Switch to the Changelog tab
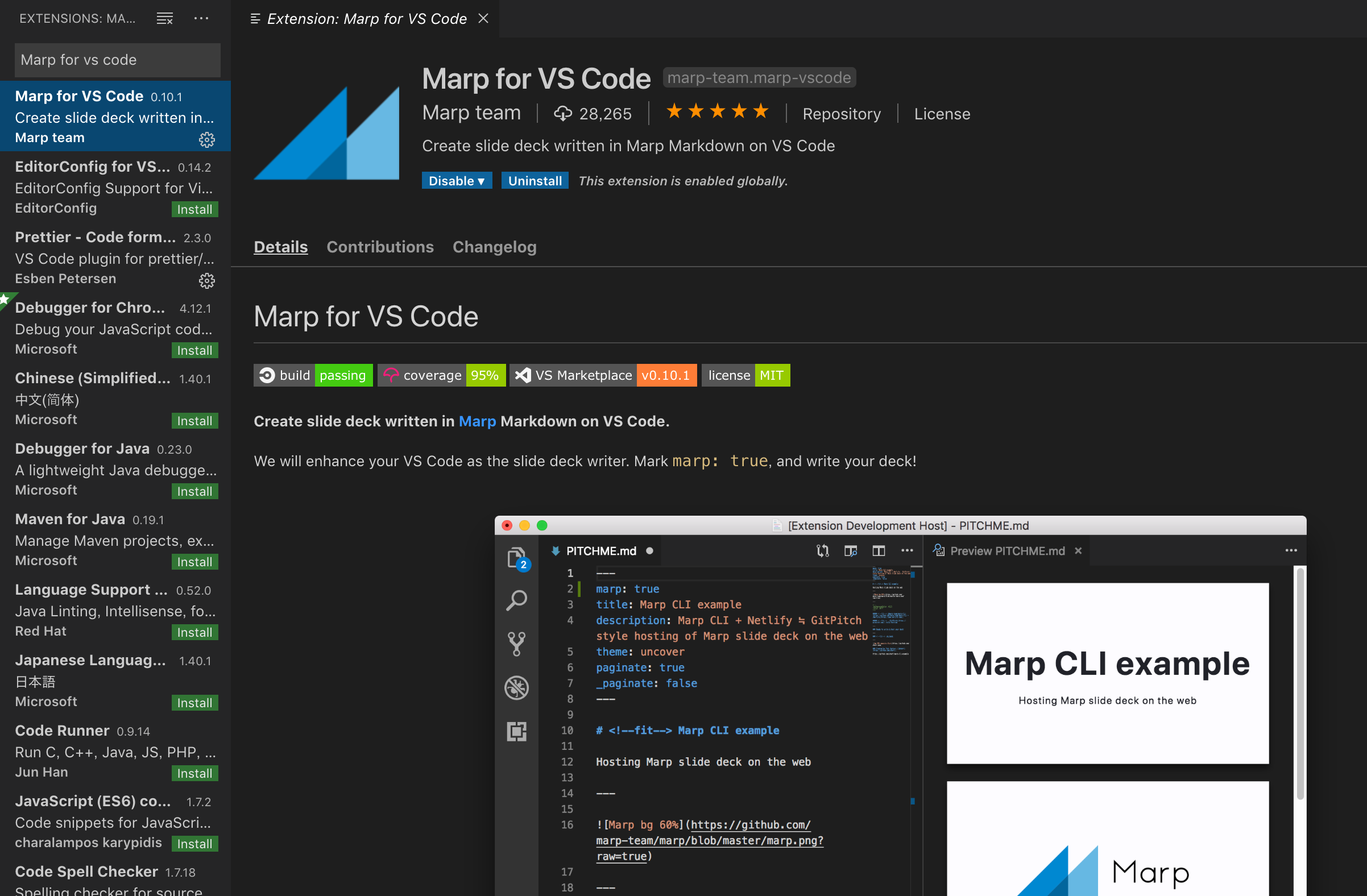This screenshot has width=1367, height=896. [494, 246]
